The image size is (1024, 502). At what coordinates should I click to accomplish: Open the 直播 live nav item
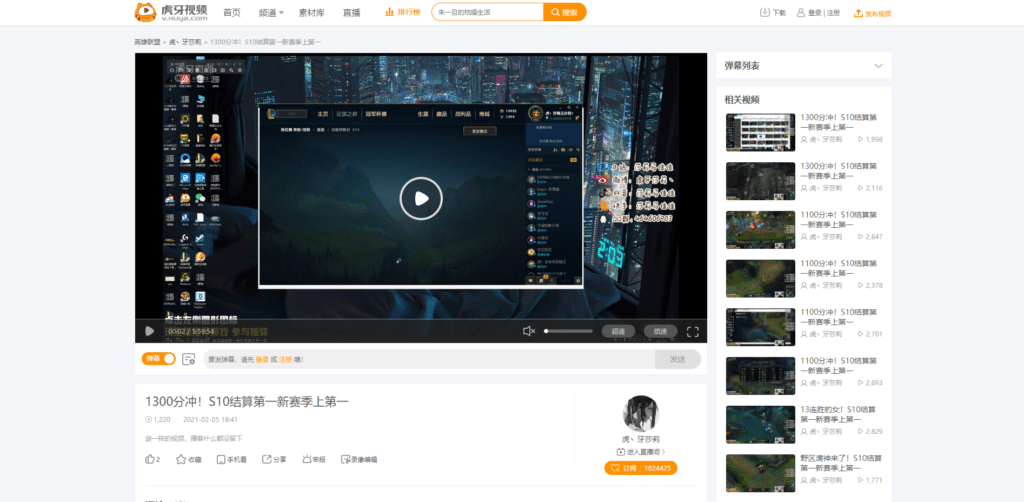351,12
